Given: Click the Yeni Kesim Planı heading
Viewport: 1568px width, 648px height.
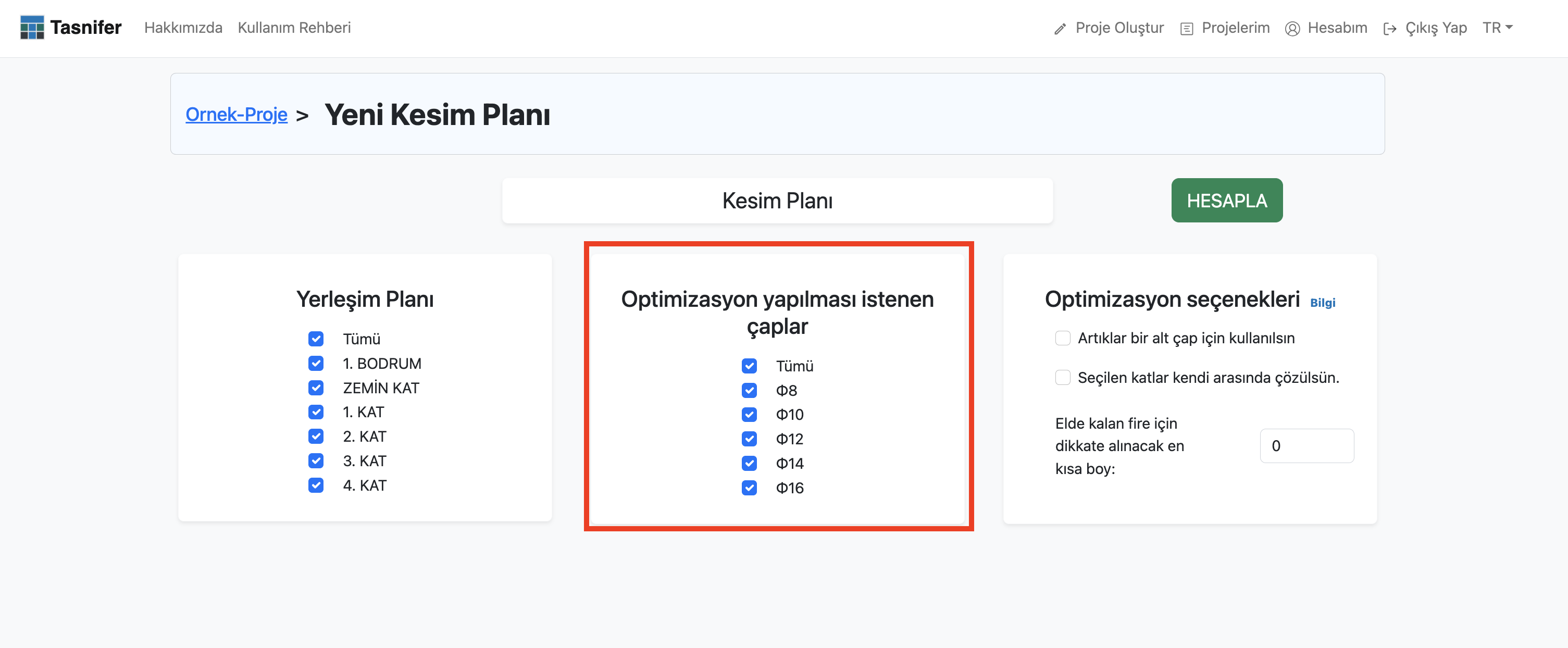Looking at the screenshot, I should pos(437,115).
